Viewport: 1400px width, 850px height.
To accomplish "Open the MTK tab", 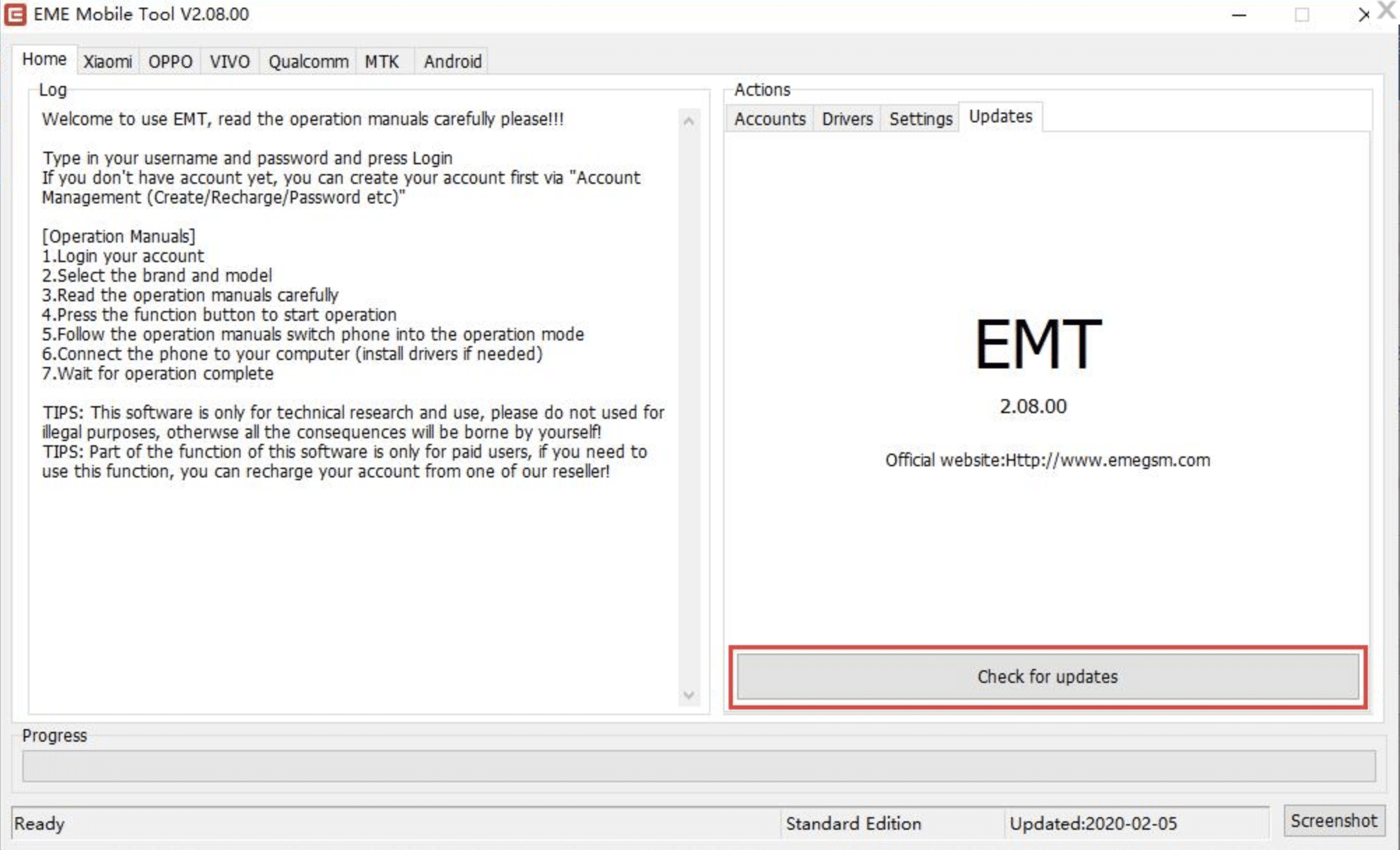I will click(382, 62).
